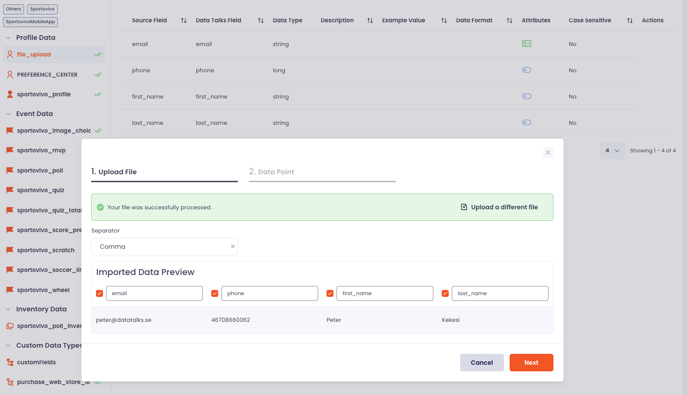Sort by Description column arrows
This screenshot has height=395, width=688.
click(x=370, y=21)
